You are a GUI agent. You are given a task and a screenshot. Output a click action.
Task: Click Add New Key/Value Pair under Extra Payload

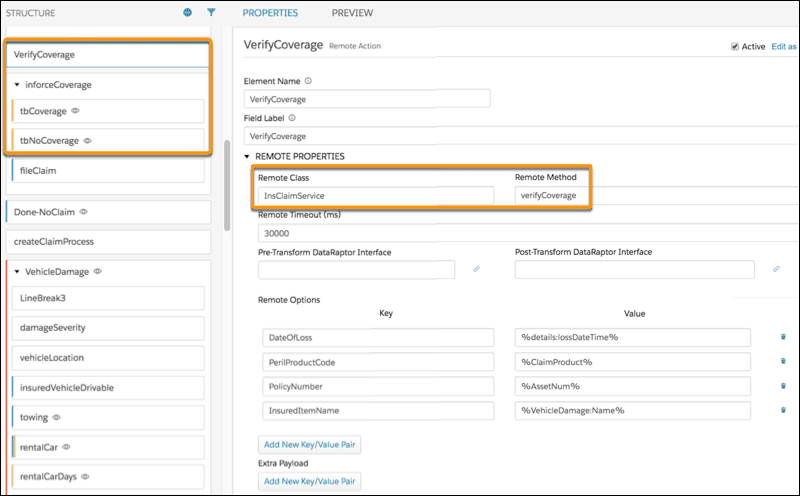tap(310, 481)
